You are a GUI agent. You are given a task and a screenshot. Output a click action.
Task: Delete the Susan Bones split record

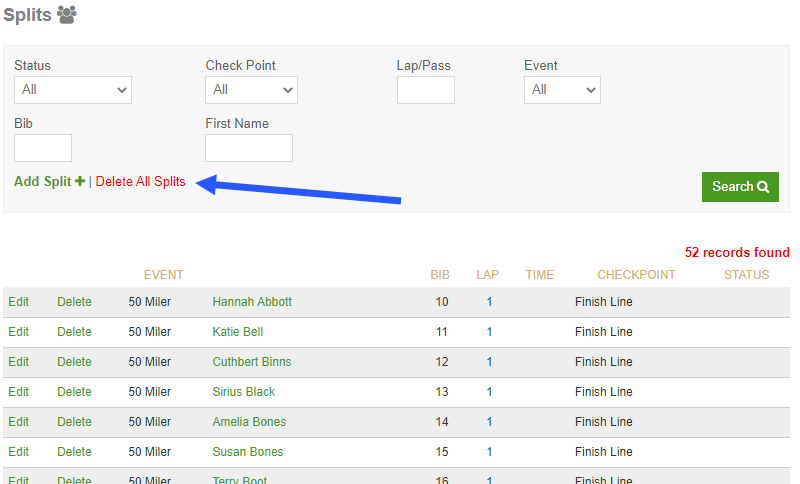74,452
